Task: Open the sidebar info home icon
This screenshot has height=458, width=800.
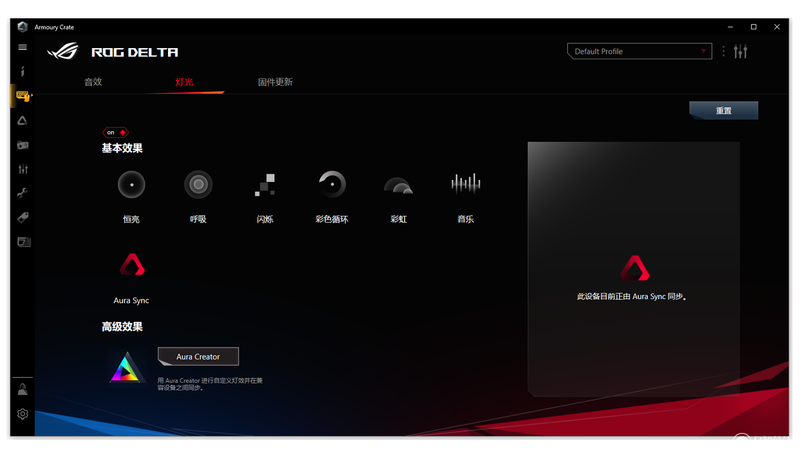Action: pyautogui.click(x=22, y=71)
